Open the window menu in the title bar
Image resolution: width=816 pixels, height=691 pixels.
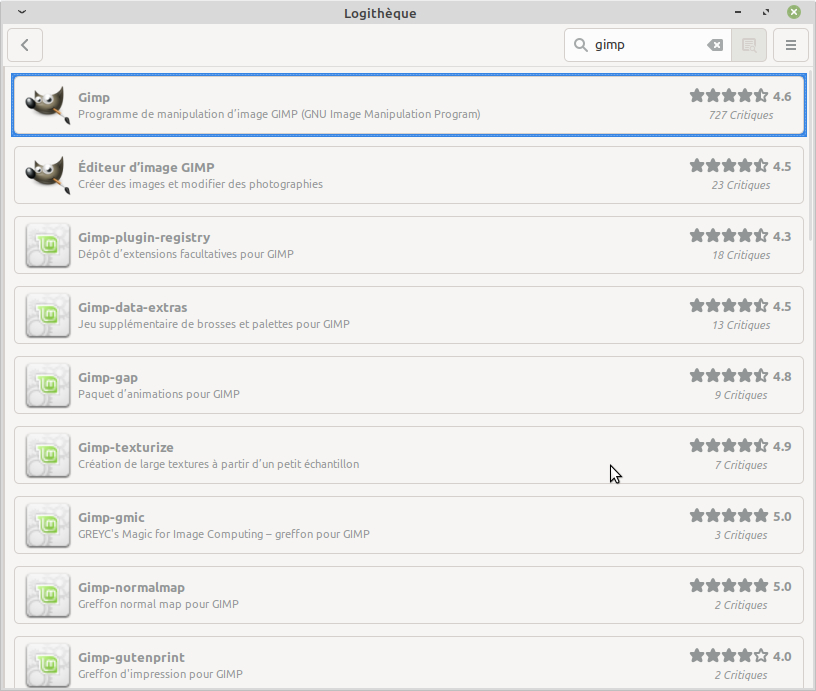(22, 11)
